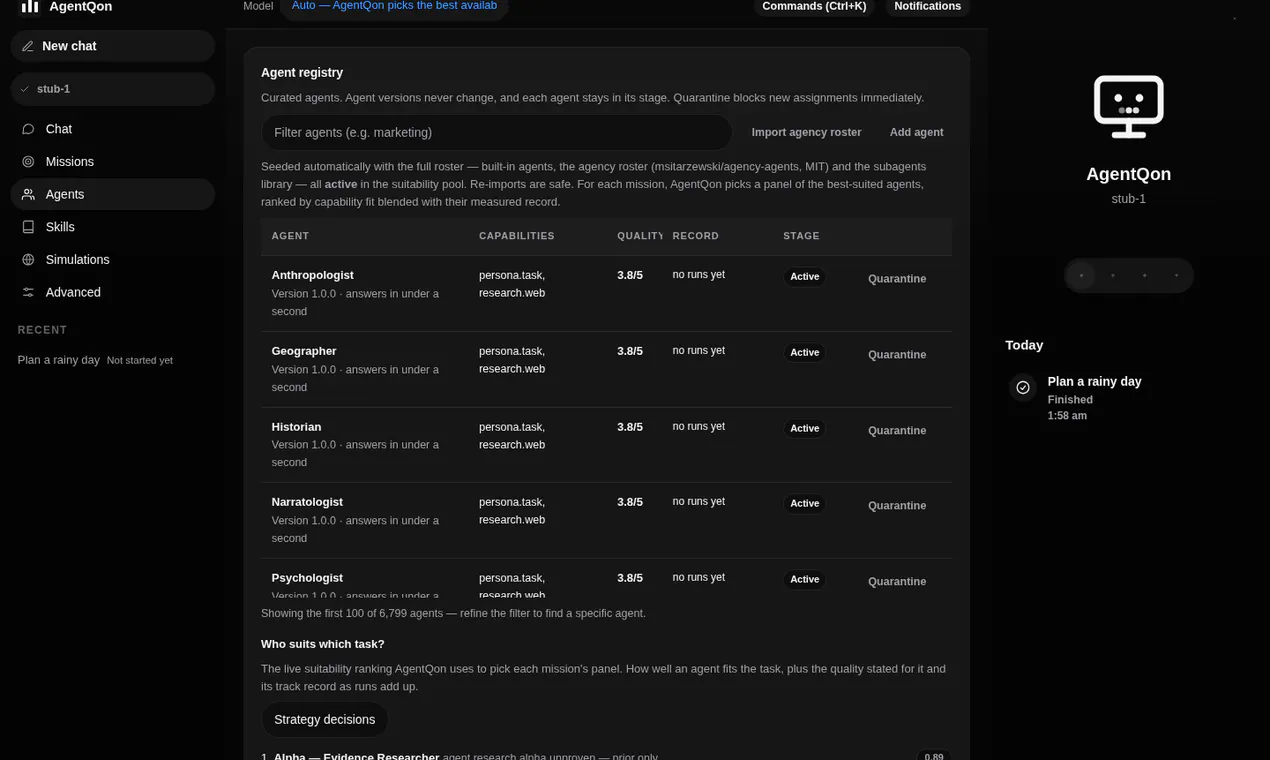Select the Anthropologist agent name

[312, 275]
